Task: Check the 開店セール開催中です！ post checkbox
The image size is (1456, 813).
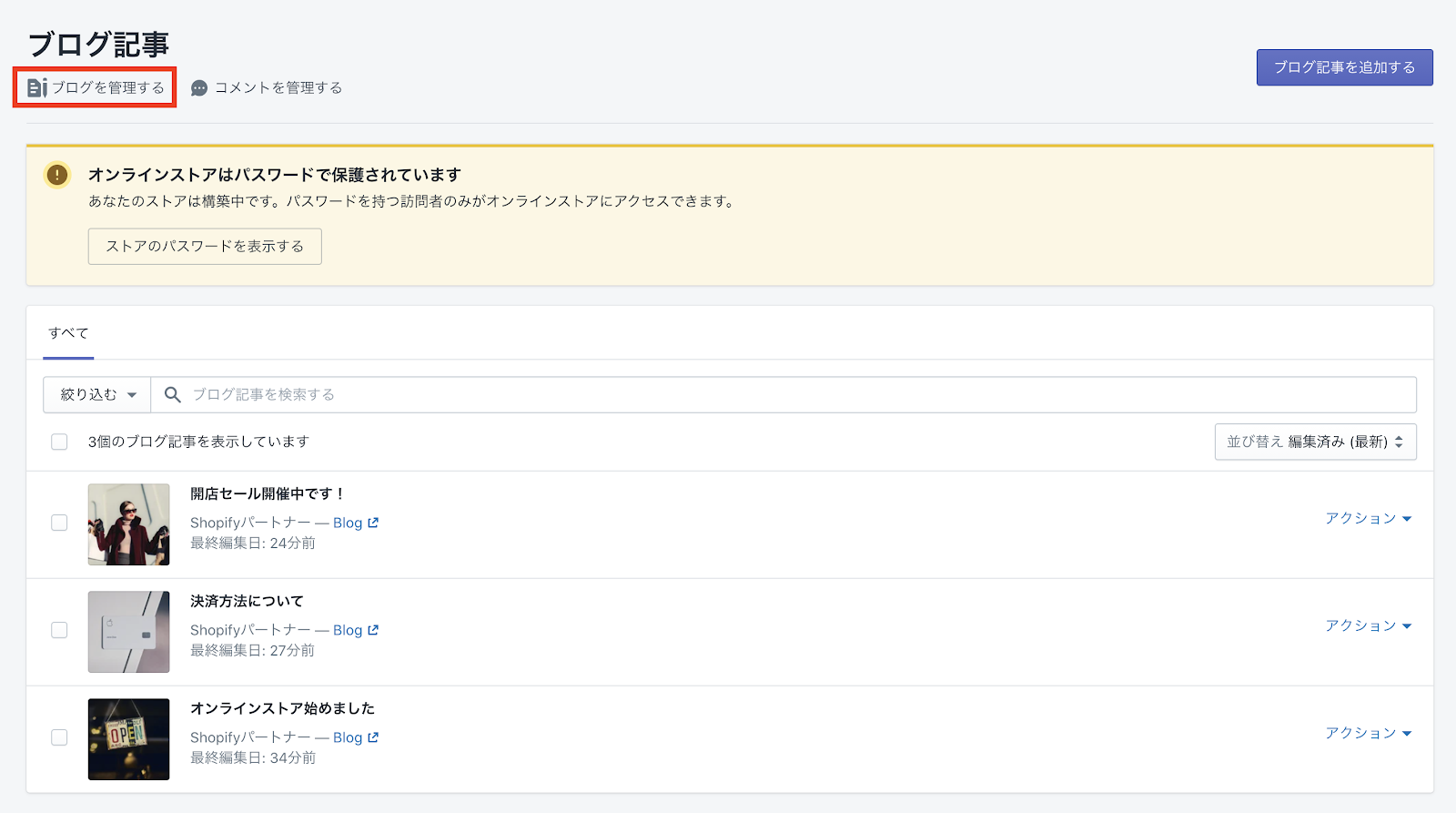Action: [x=59, y=523]
